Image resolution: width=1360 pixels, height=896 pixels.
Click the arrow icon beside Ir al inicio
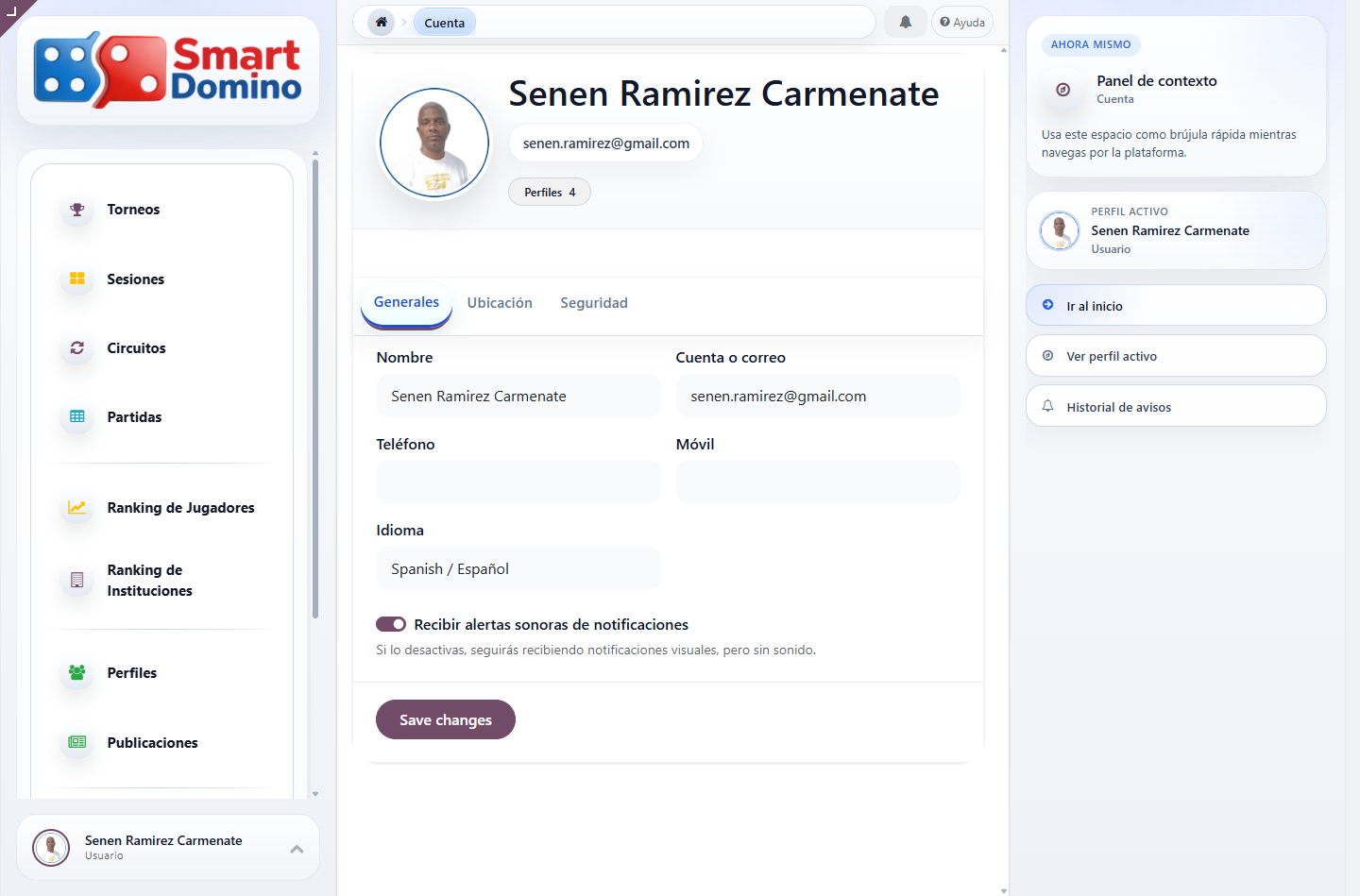1048,305
